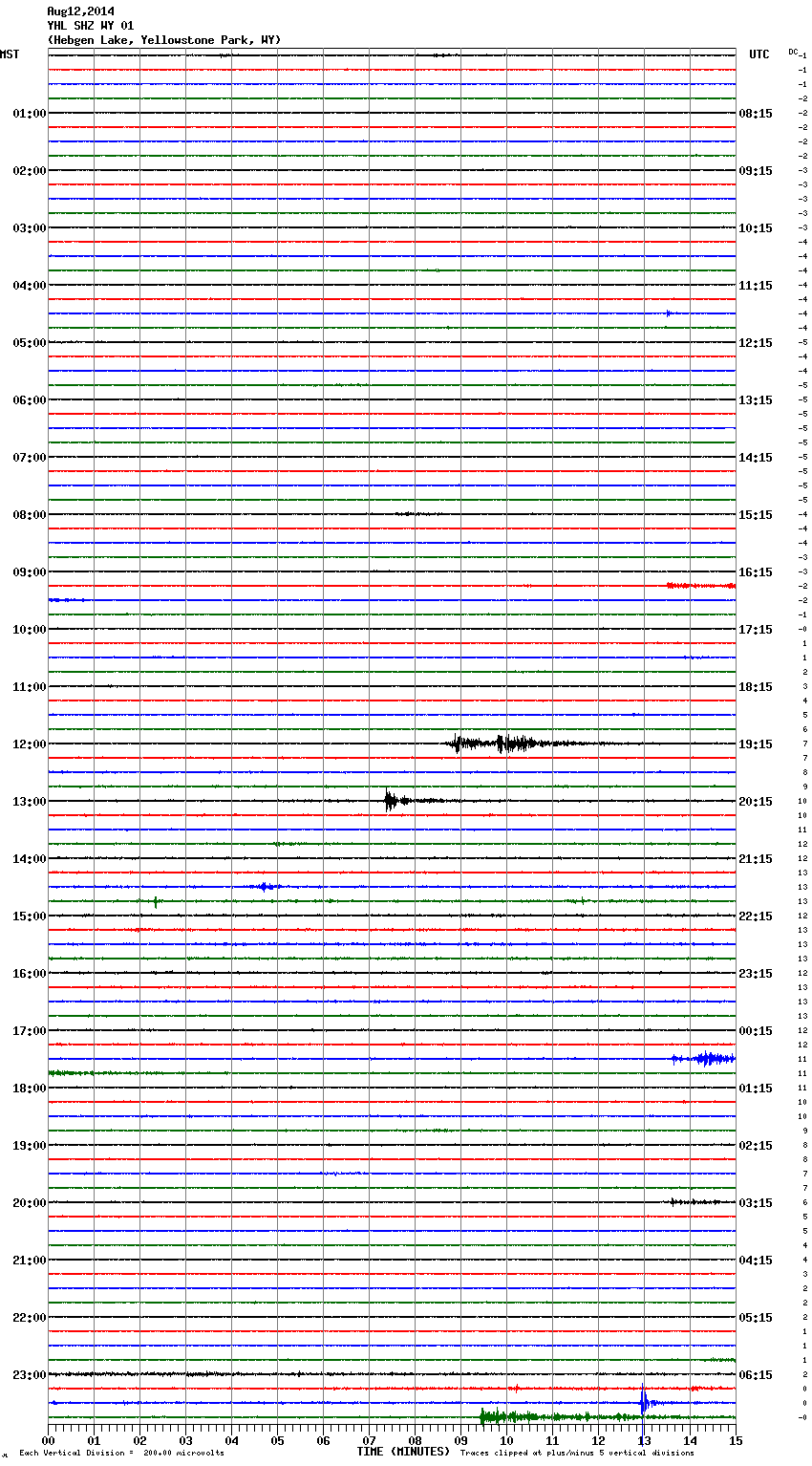Click the DC offset column header

(793, 52)
